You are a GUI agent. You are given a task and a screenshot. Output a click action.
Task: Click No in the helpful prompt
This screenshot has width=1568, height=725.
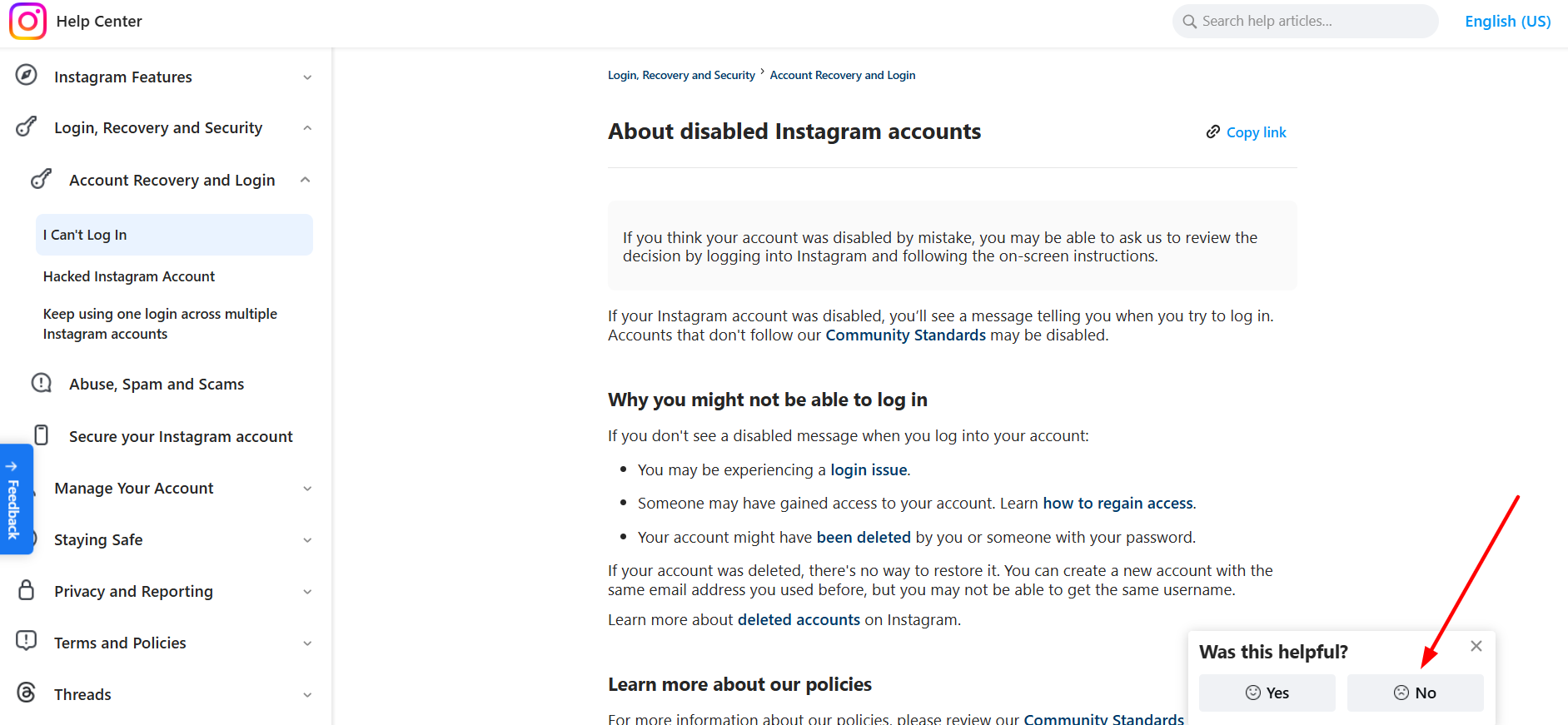pos(1415,693)
